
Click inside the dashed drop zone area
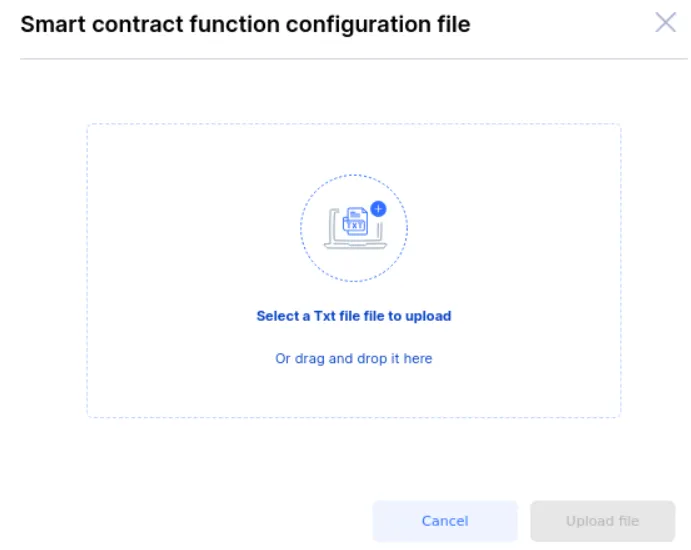coord(354,271)
